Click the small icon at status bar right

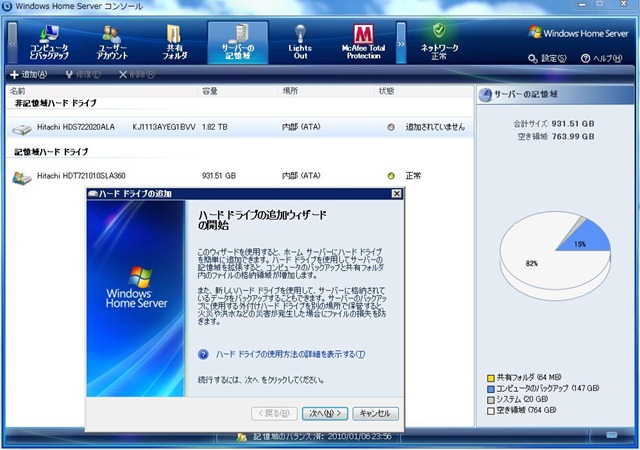coord(611,435)
